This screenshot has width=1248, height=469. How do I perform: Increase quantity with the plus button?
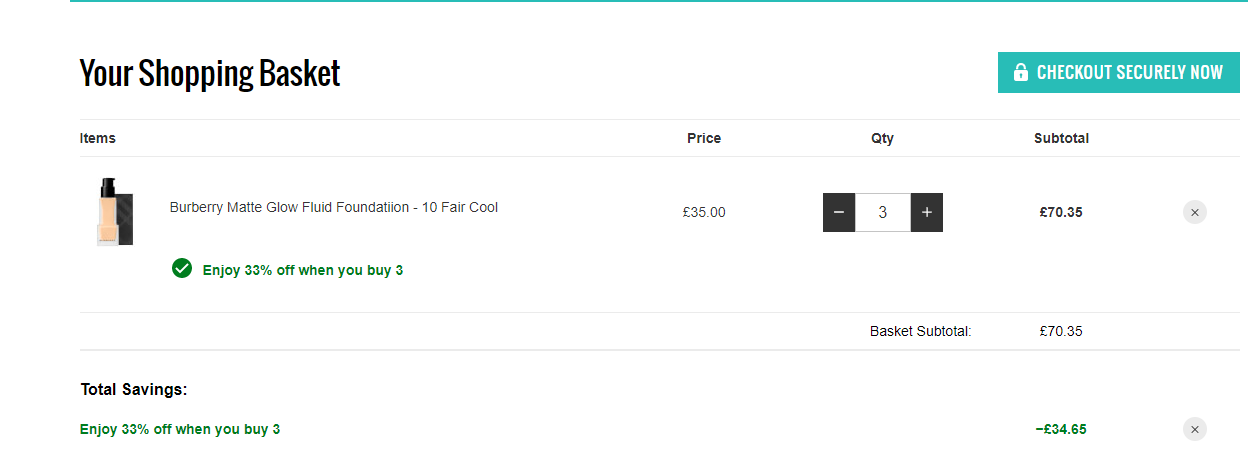point(927,212)
